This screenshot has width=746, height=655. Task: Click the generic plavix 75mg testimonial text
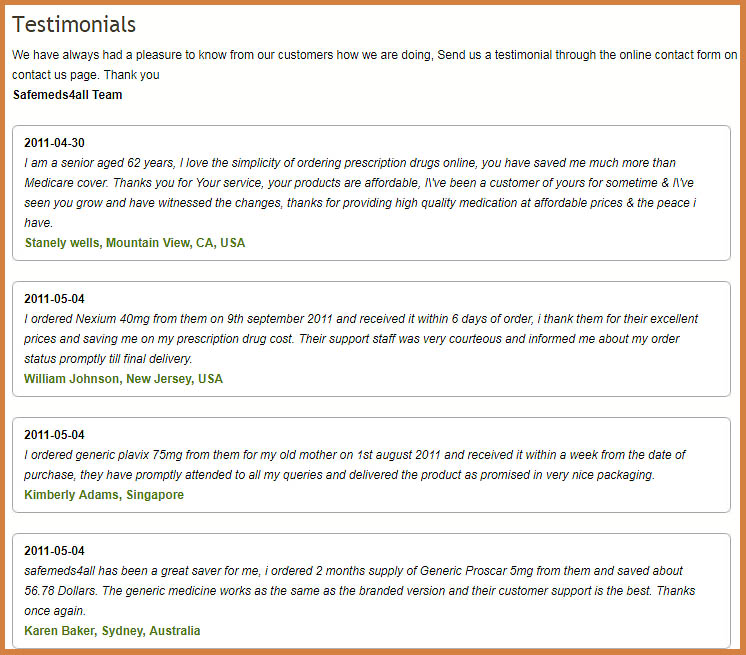(355, 465)
